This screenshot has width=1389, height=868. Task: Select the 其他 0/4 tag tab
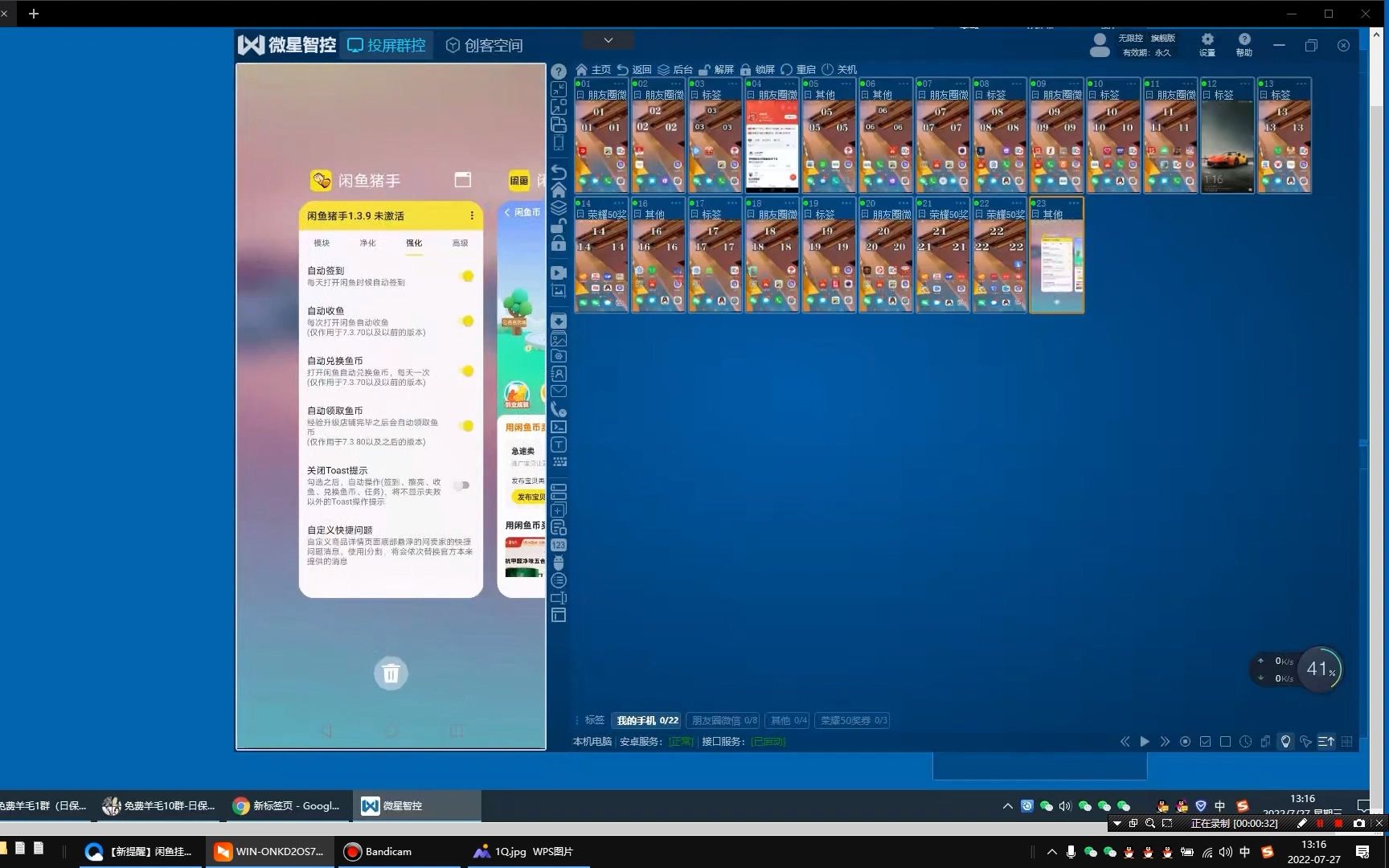click(x=789, y=721)
